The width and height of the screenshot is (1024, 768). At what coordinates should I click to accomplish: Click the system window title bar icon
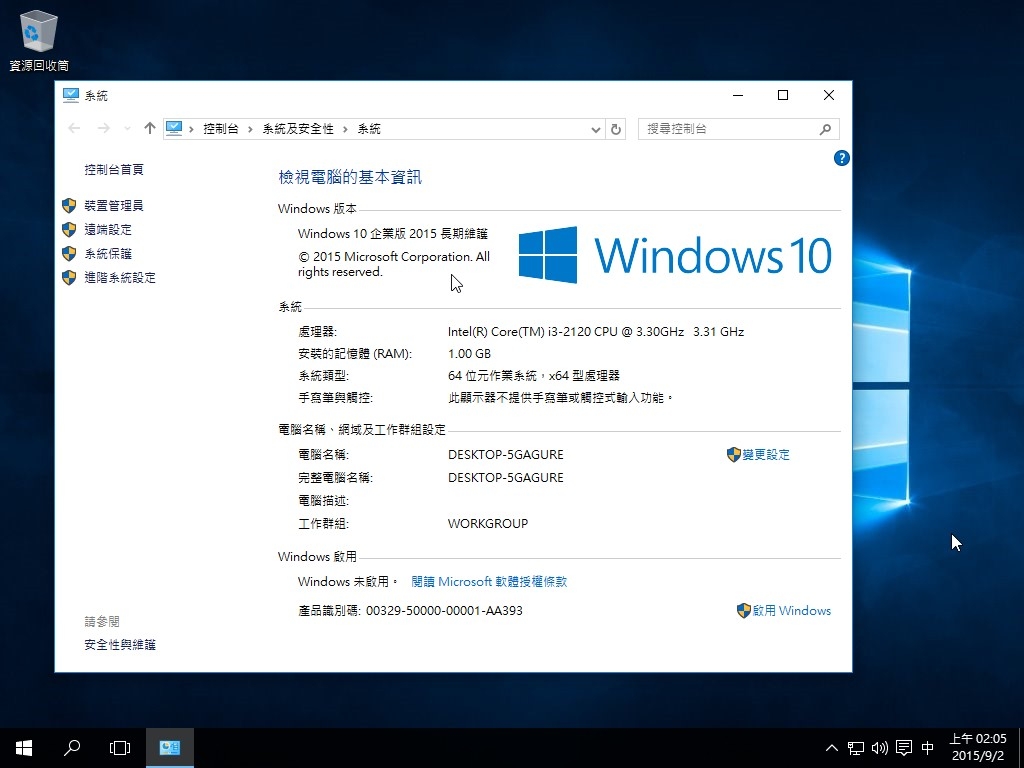(71, 95)
